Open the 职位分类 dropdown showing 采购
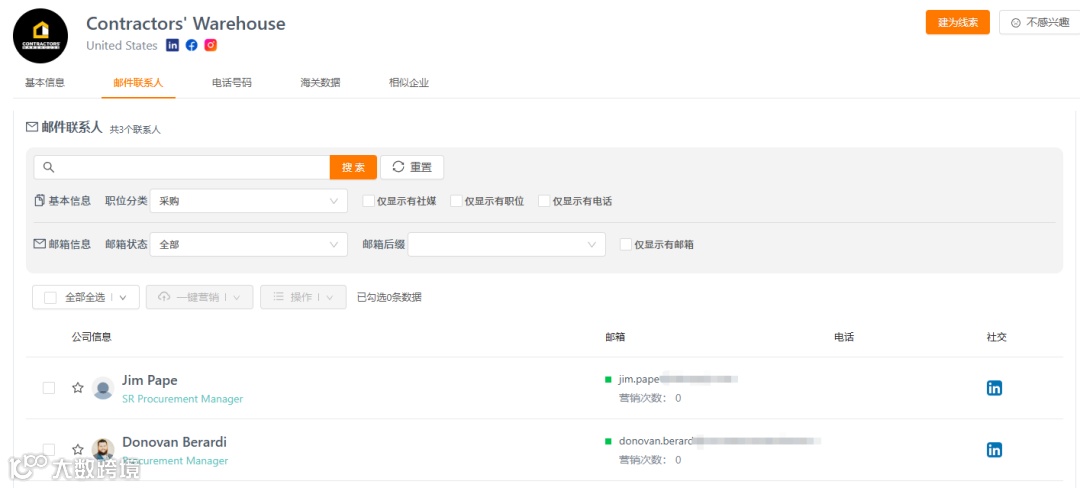1080x488 pixels. coord(249,201)
